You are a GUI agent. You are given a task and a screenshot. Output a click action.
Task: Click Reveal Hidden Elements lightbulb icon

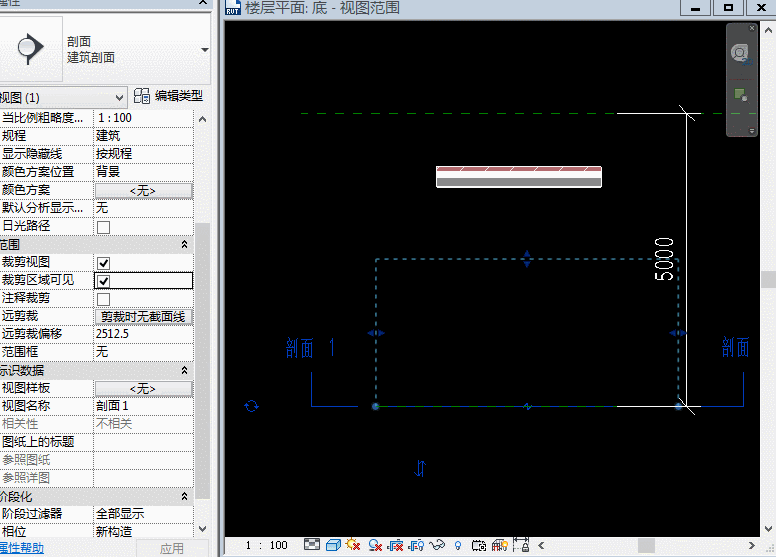[x=458, y=546]
